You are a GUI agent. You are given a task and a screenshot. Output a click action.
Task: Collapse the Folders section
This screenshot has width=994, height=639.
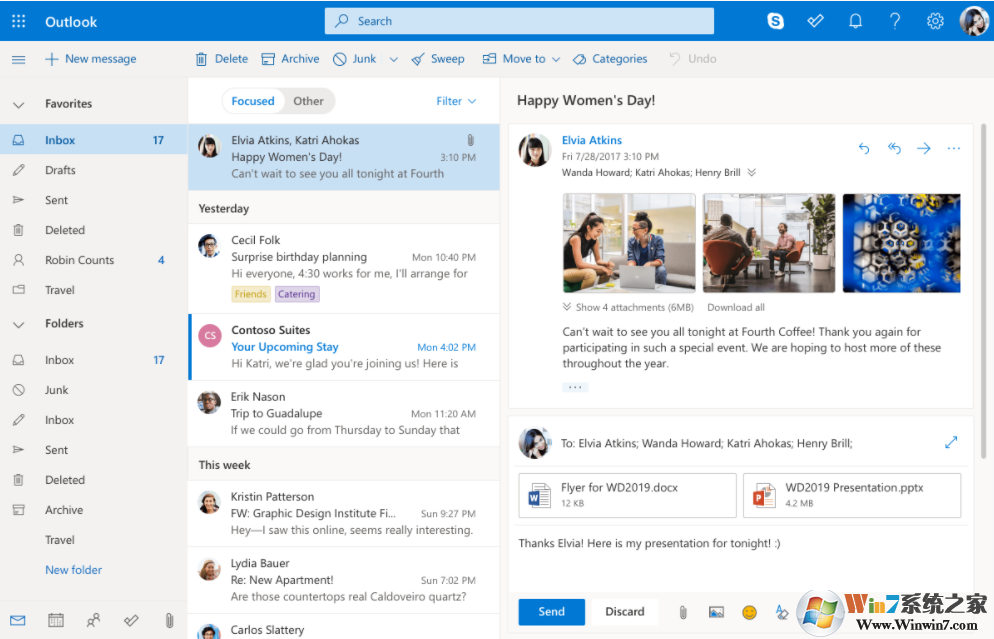19,325
